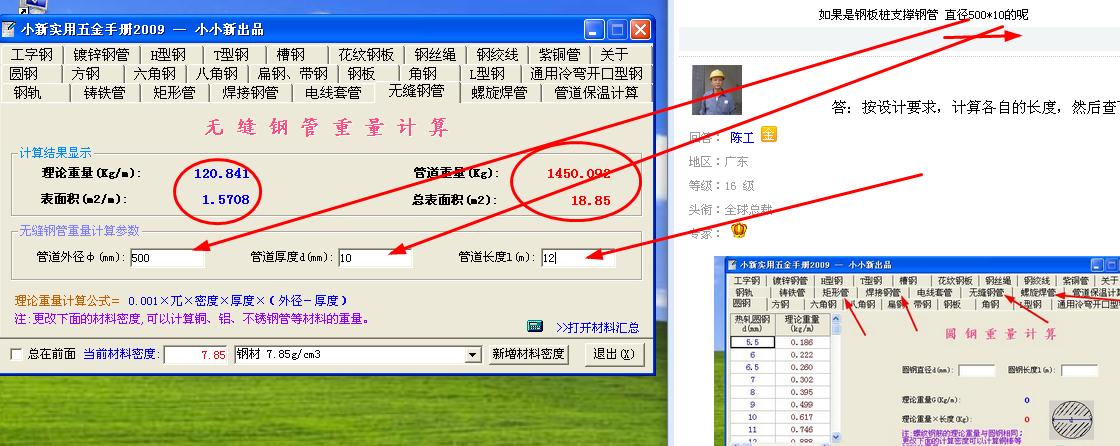Open the 镀锌钢管 tab in the large window
The width and height of the screenshot is (1120, 446).
101,55
